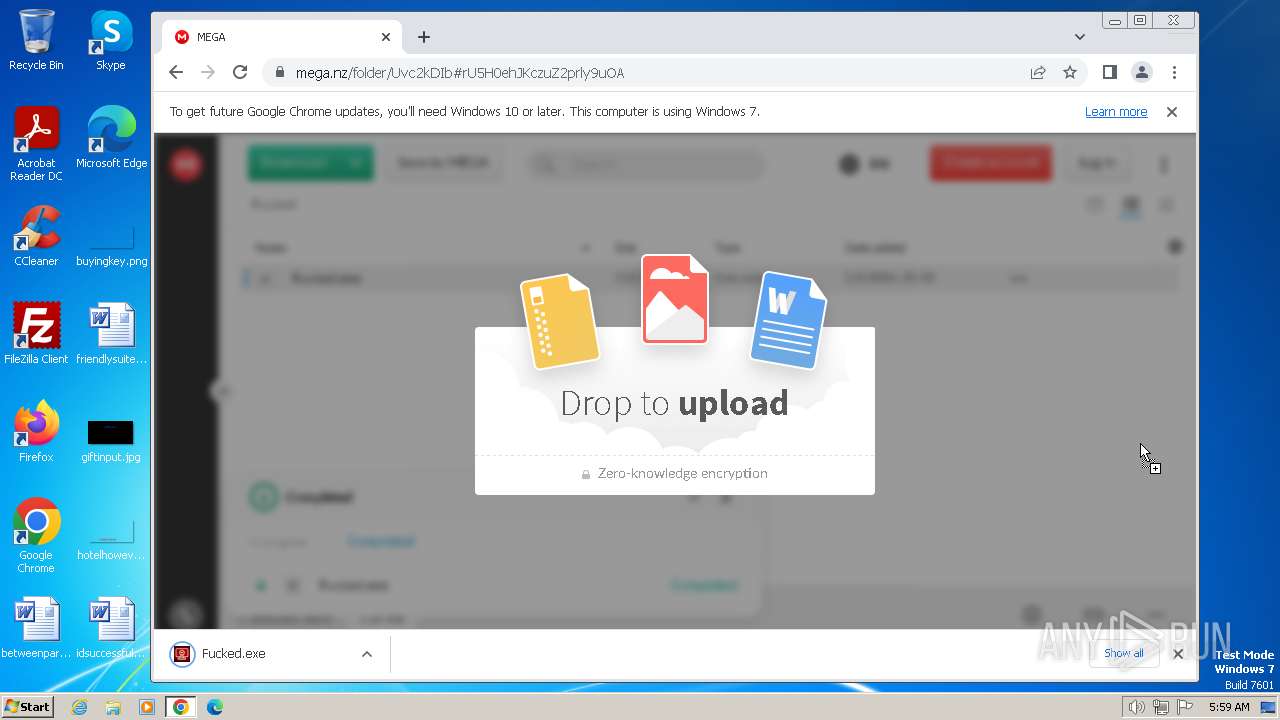Open the Action Center flag icon
The height and width of the screenshot is (720, 1280).
[x=1185, y=707]
